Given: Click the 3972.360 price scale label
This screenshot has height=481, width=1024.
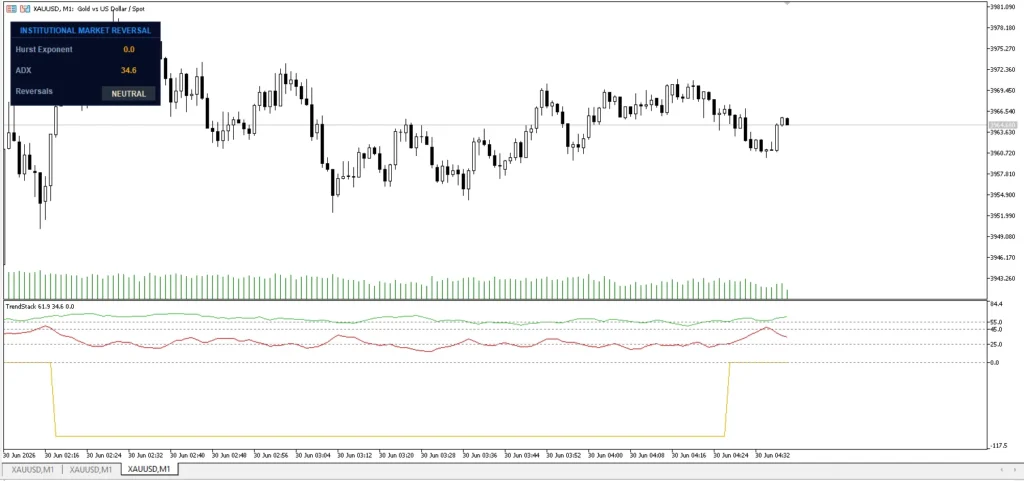Looking at the screenshot, I should point(1002,69).
